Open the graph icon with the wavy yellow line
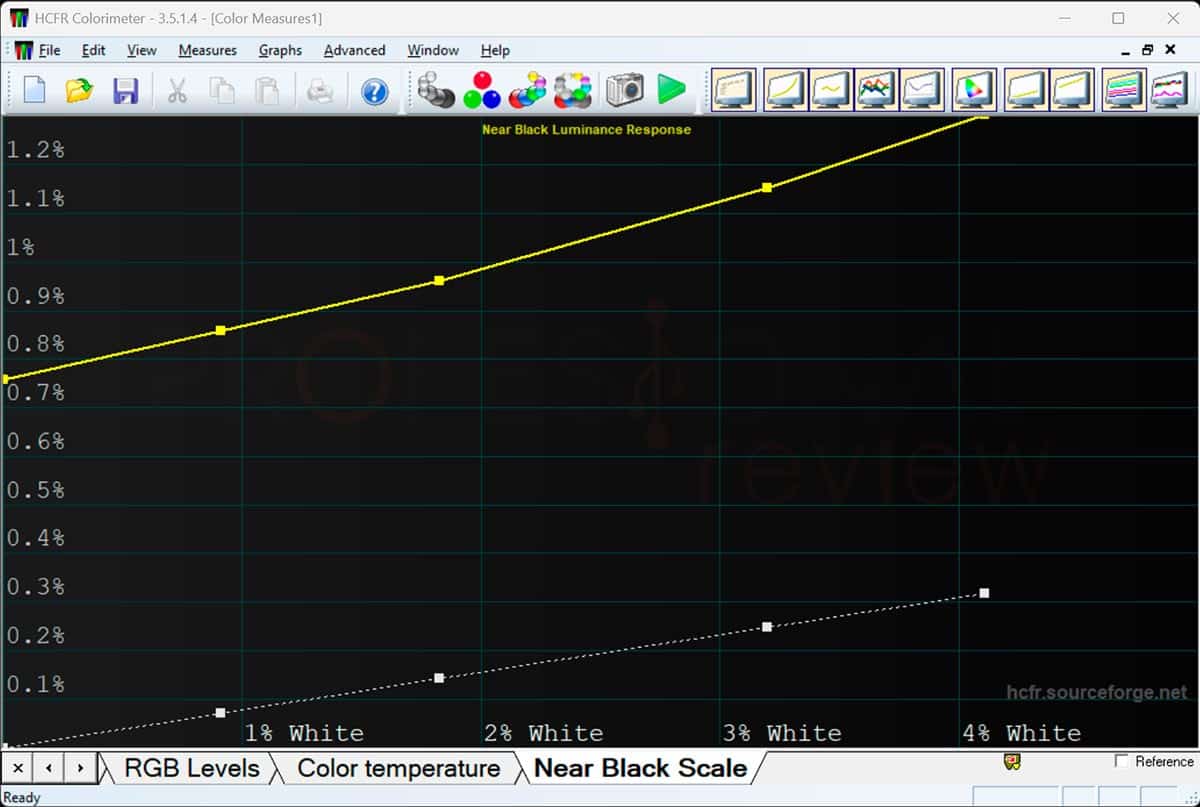 (x=830, y=90)
